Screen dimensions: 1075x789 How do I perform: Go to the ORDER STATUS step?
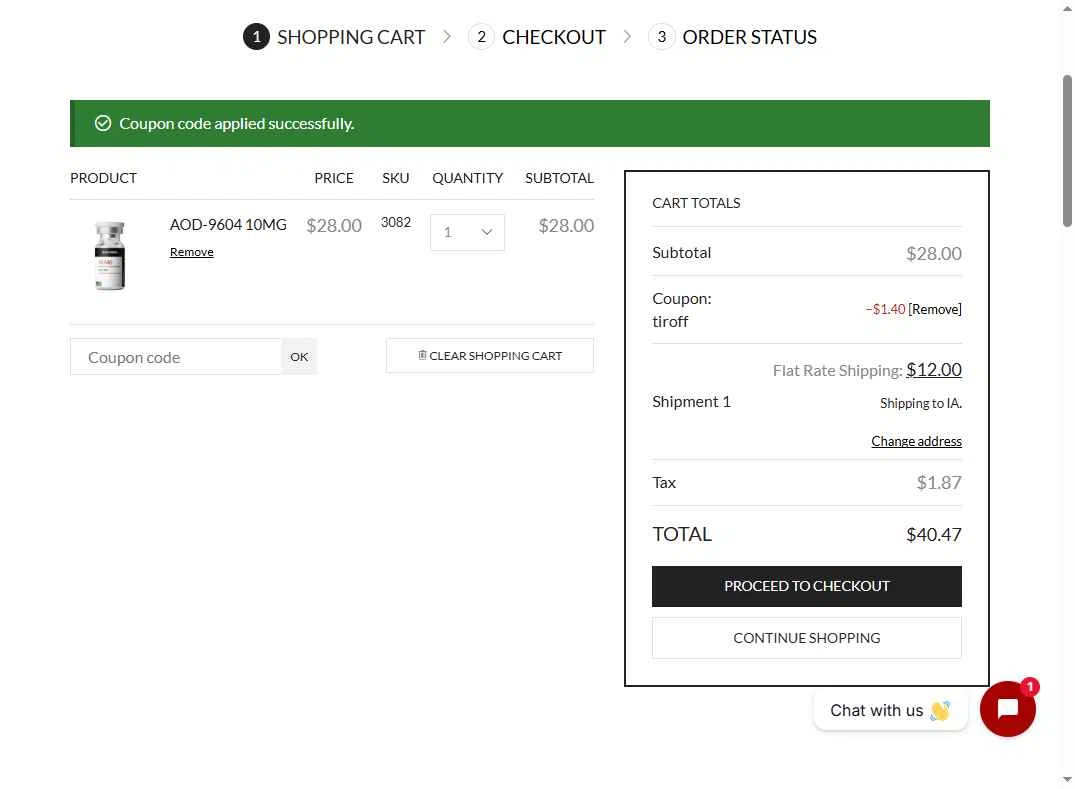[x=749, y=37]
